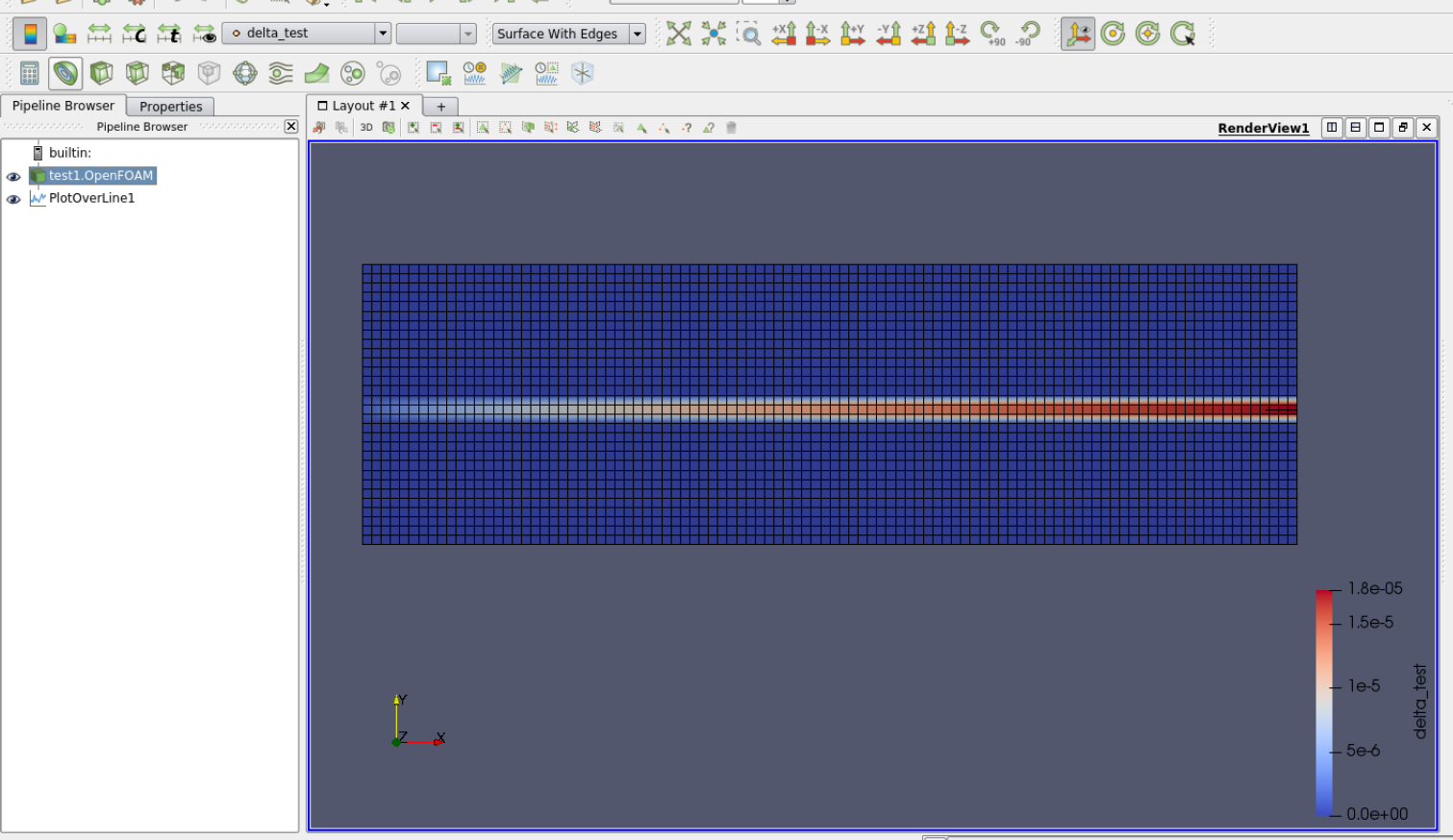Toggle color legend visibility button
The height and width of the screenshot is (840, 1453).
[30, 34]
